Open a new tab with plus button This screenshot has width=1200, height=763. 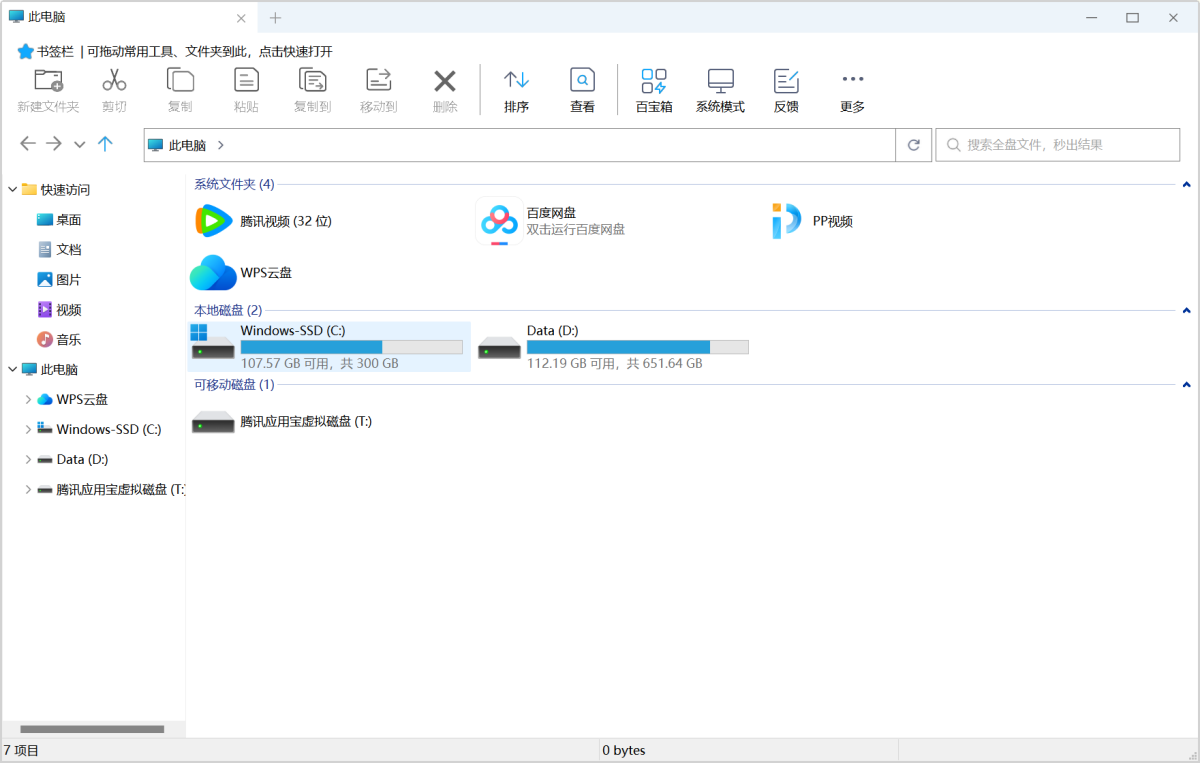[x=275, y=18]
